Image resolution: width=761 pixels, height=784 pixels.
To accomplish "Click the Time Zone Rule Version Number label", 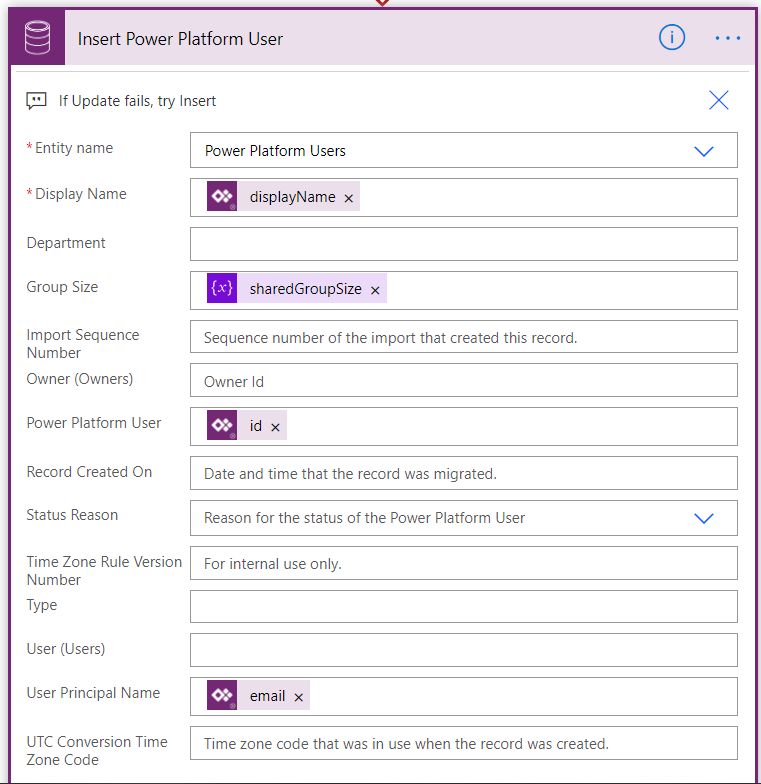I will coord(104,571).
